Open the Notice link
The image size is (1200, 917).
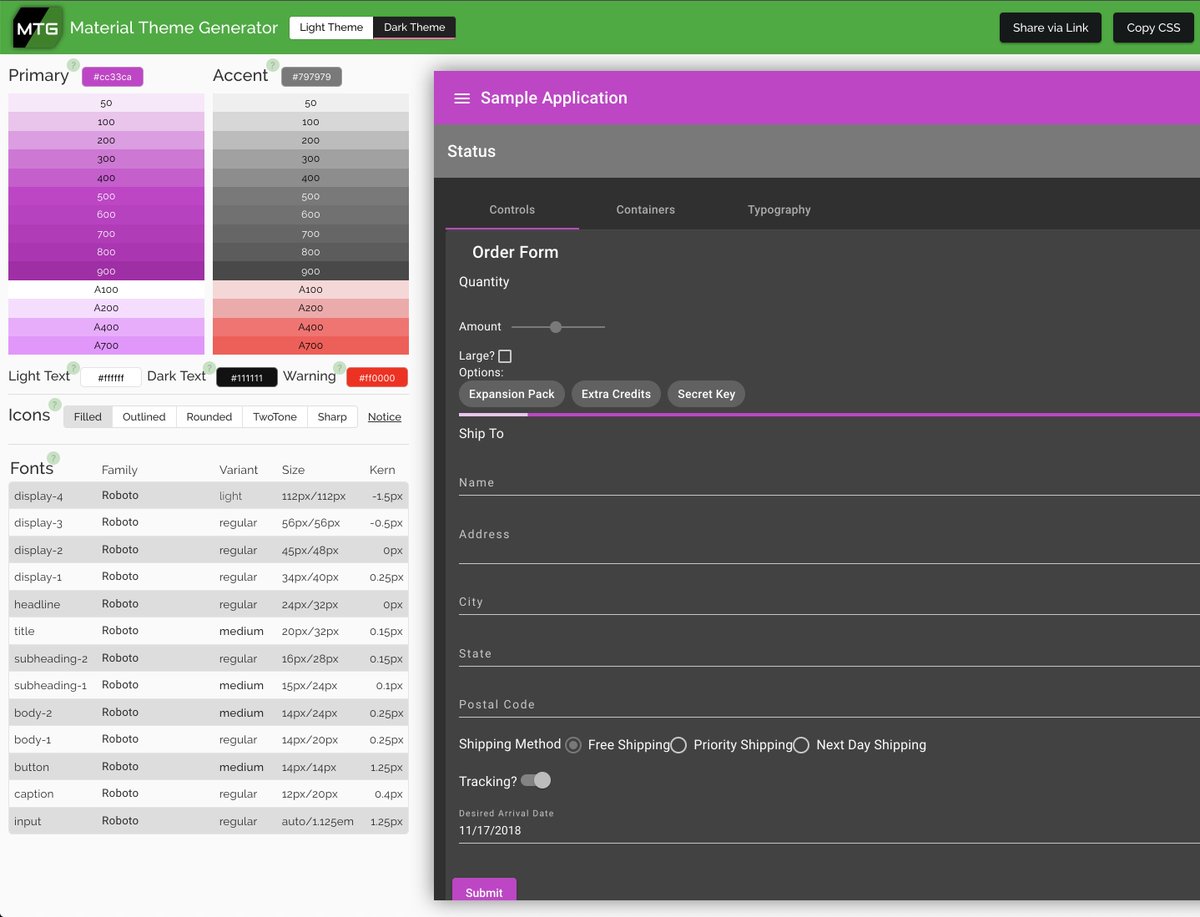(x=384, y=417)
